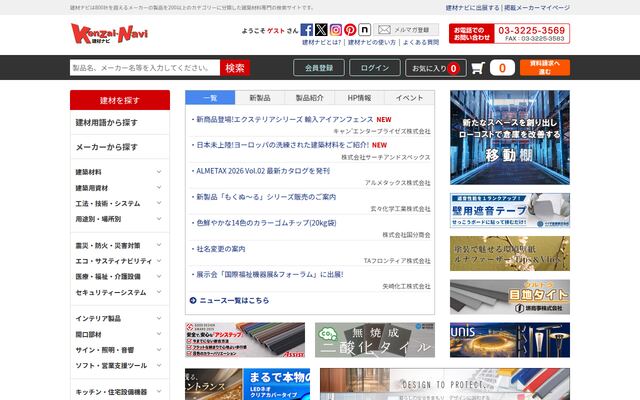Viewport: 640px width, 400px height.
Task: Open the もくぬ〜る series news item
Action: (266, 197)
